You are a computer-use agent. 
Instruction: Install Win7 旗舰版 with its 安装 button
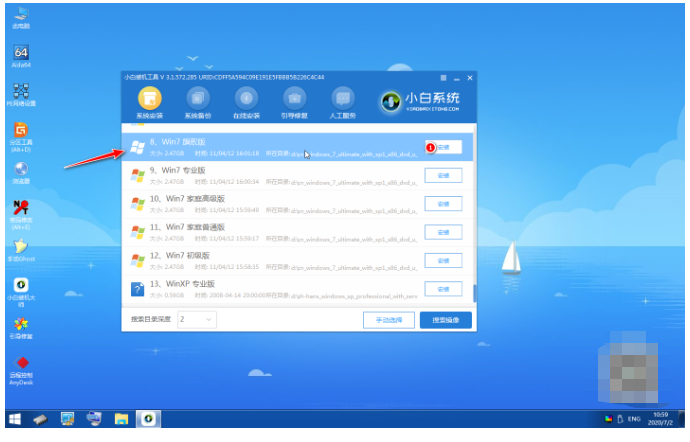point(443,147)
